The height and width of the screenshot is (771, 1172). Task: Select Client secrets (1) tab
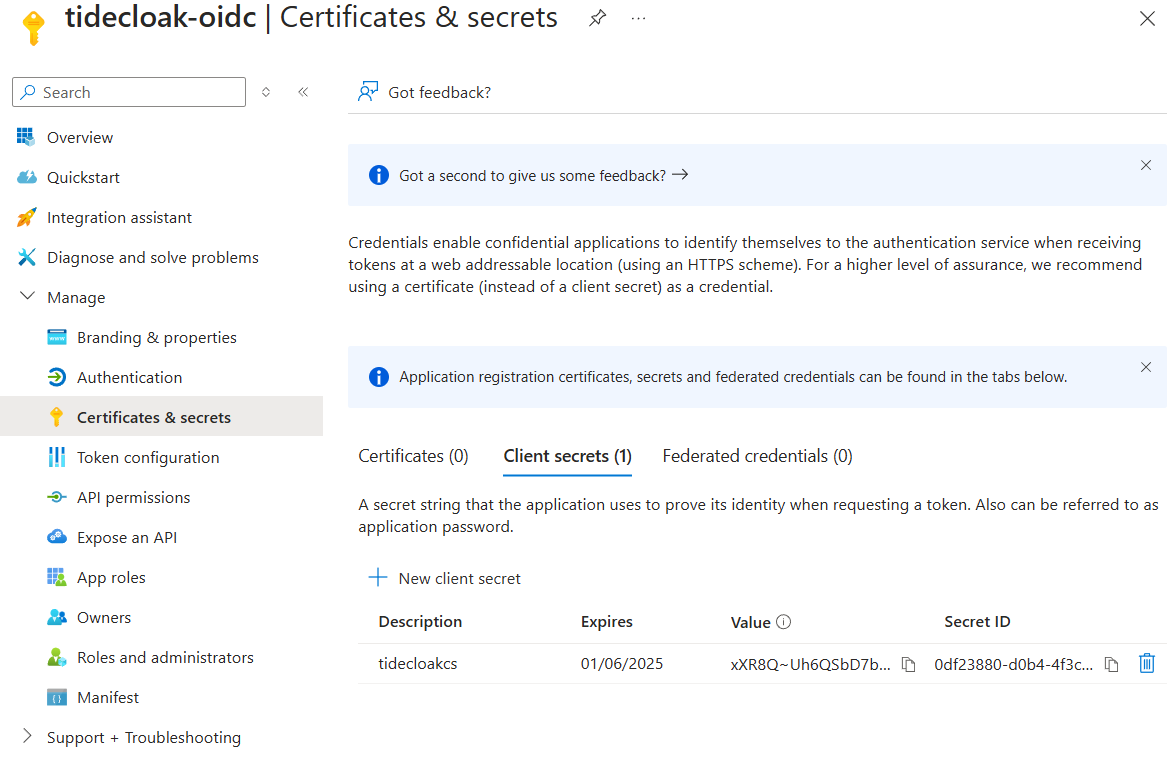567,456
